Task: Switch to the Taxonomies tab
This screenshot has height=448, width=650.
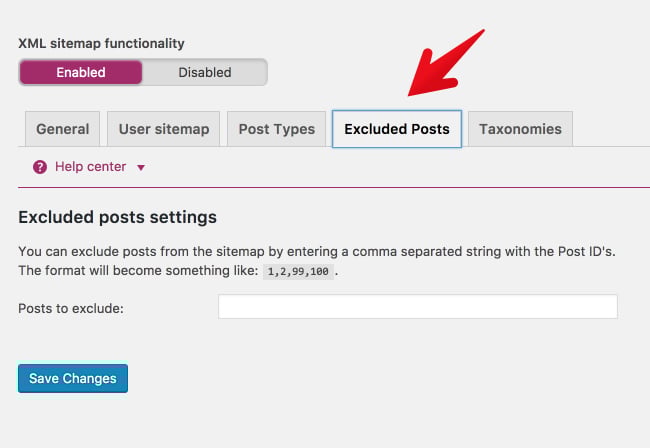Action: pyautogui.click(x=520, y=129)
